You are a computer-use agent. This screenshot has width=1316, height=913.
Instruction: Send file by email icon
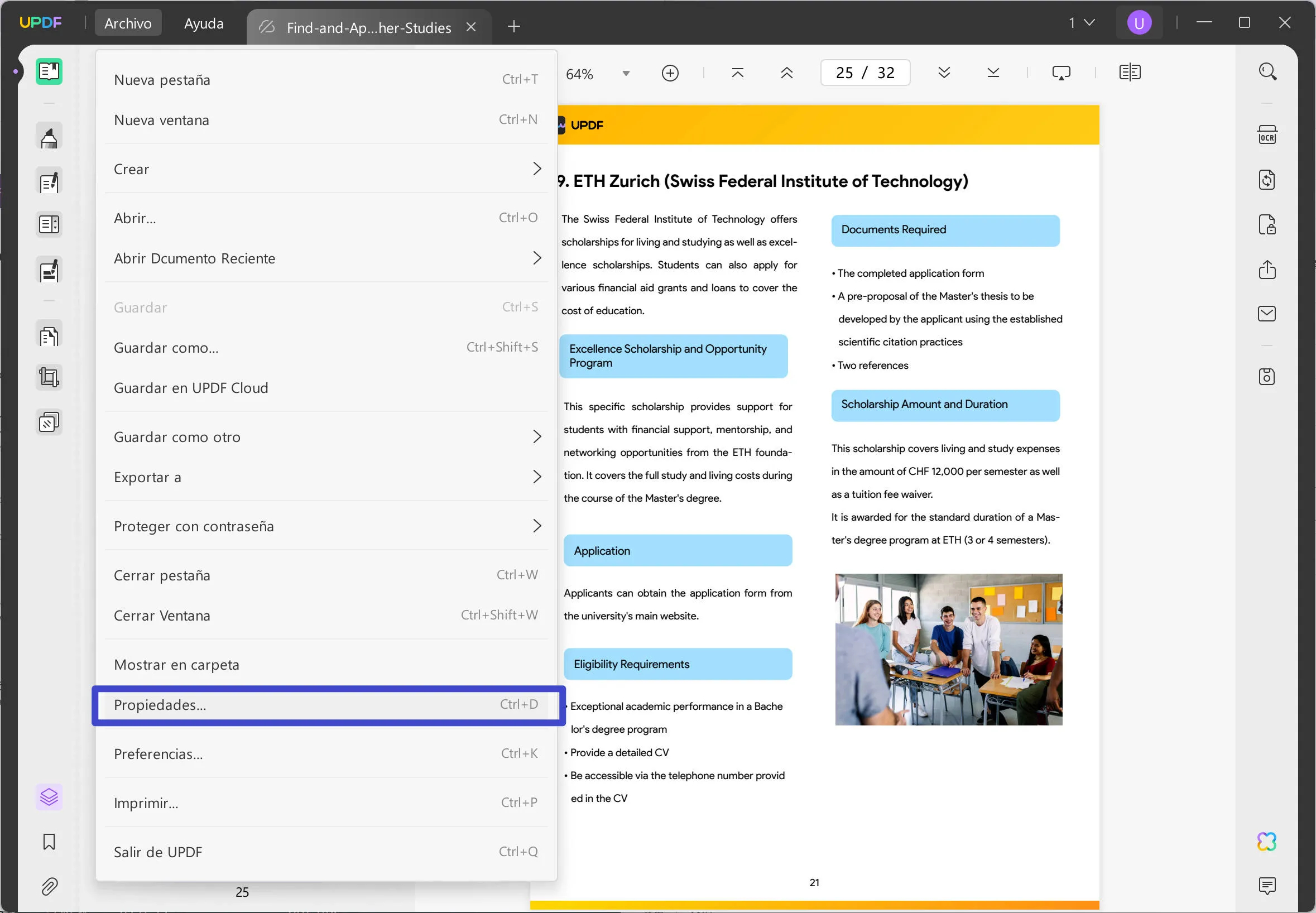point(1267,314)
